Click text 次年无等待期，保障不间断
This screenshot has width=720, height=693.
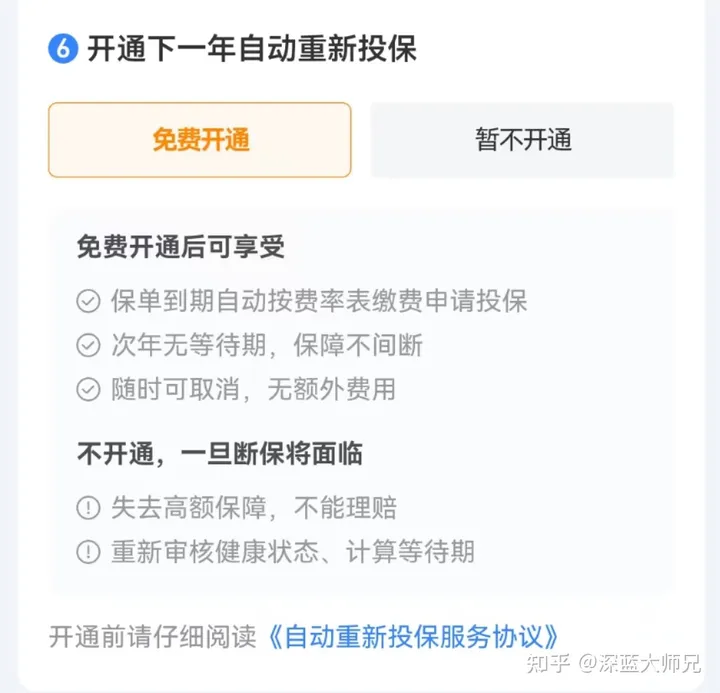[267, 345]
